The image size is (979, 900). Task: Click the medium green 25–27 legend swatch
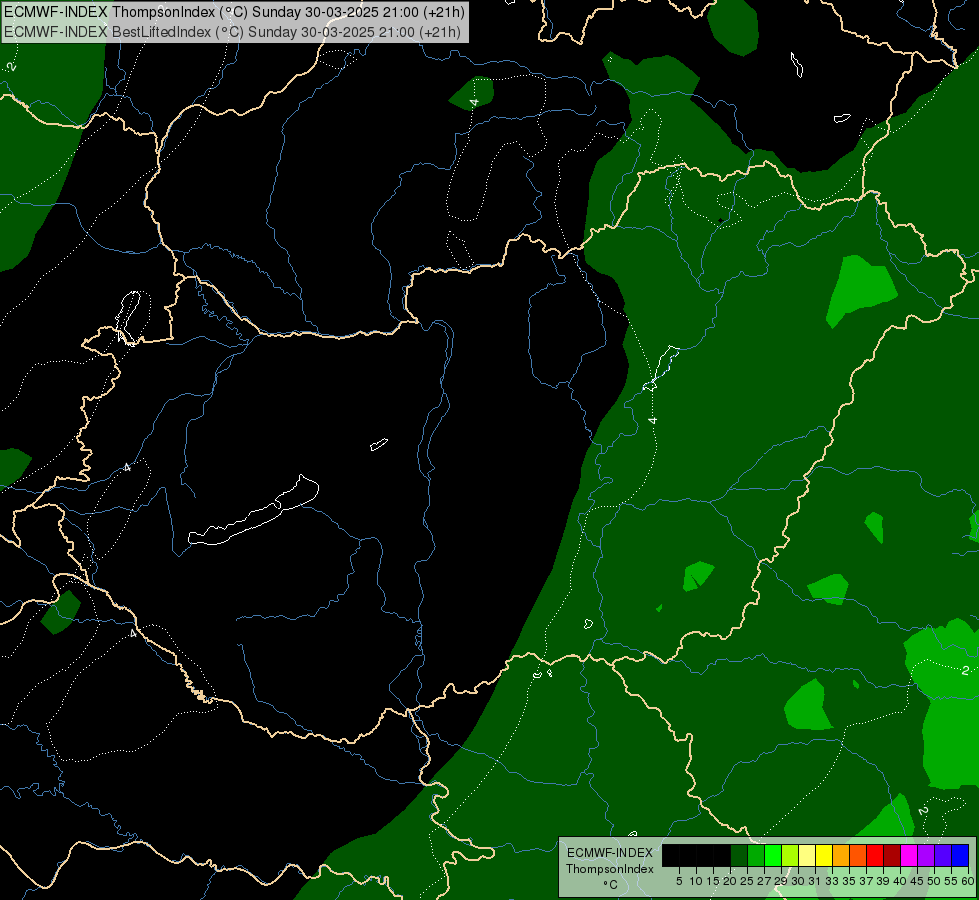756,855
